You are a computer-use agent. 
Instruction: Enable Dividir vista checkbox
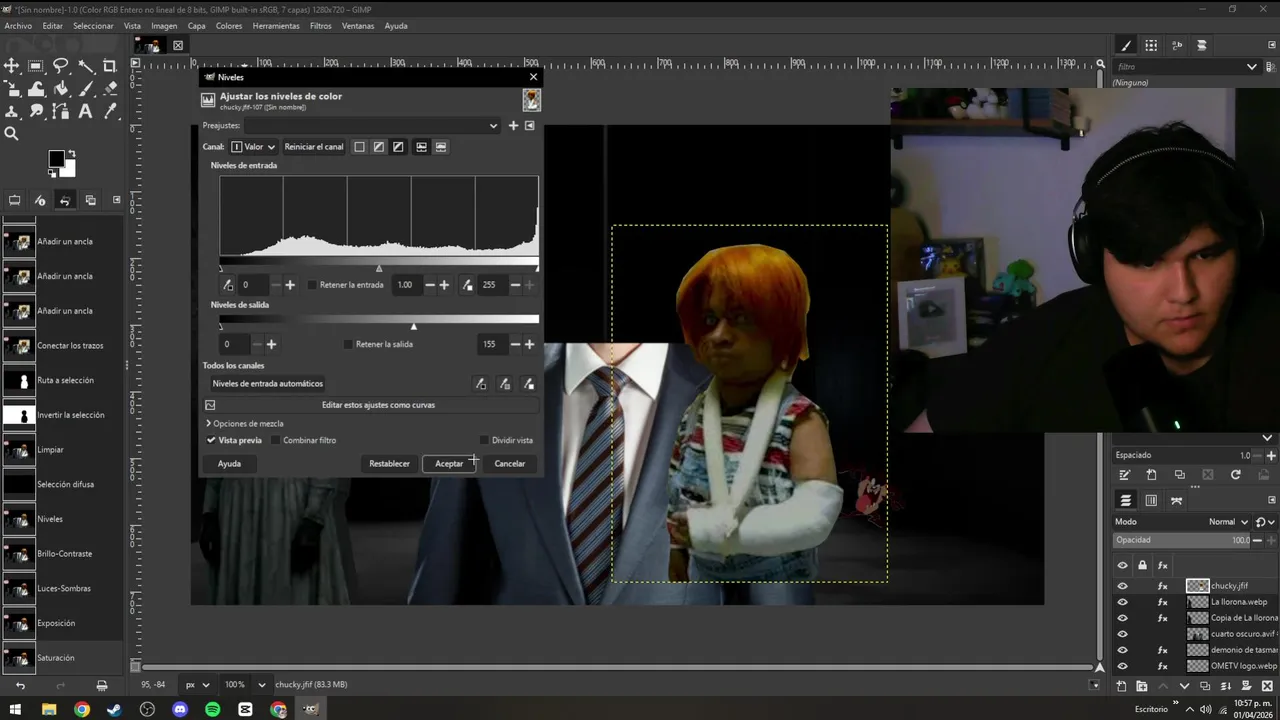[484, 440]
